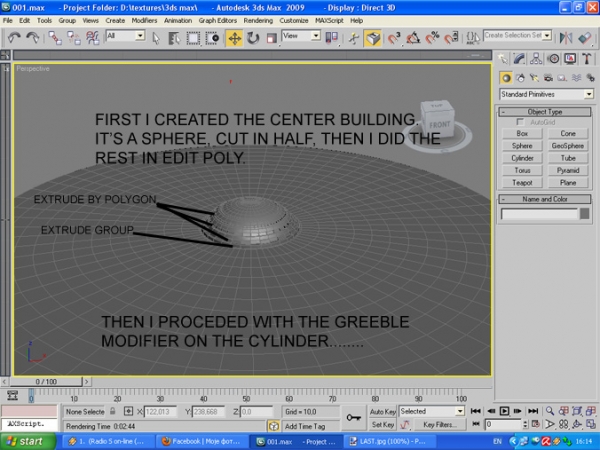Viewport: 600px width, 450px height.
Task: Toggle the Angle Snap icon
Action: pyautogui.click(x=413, y=38)
